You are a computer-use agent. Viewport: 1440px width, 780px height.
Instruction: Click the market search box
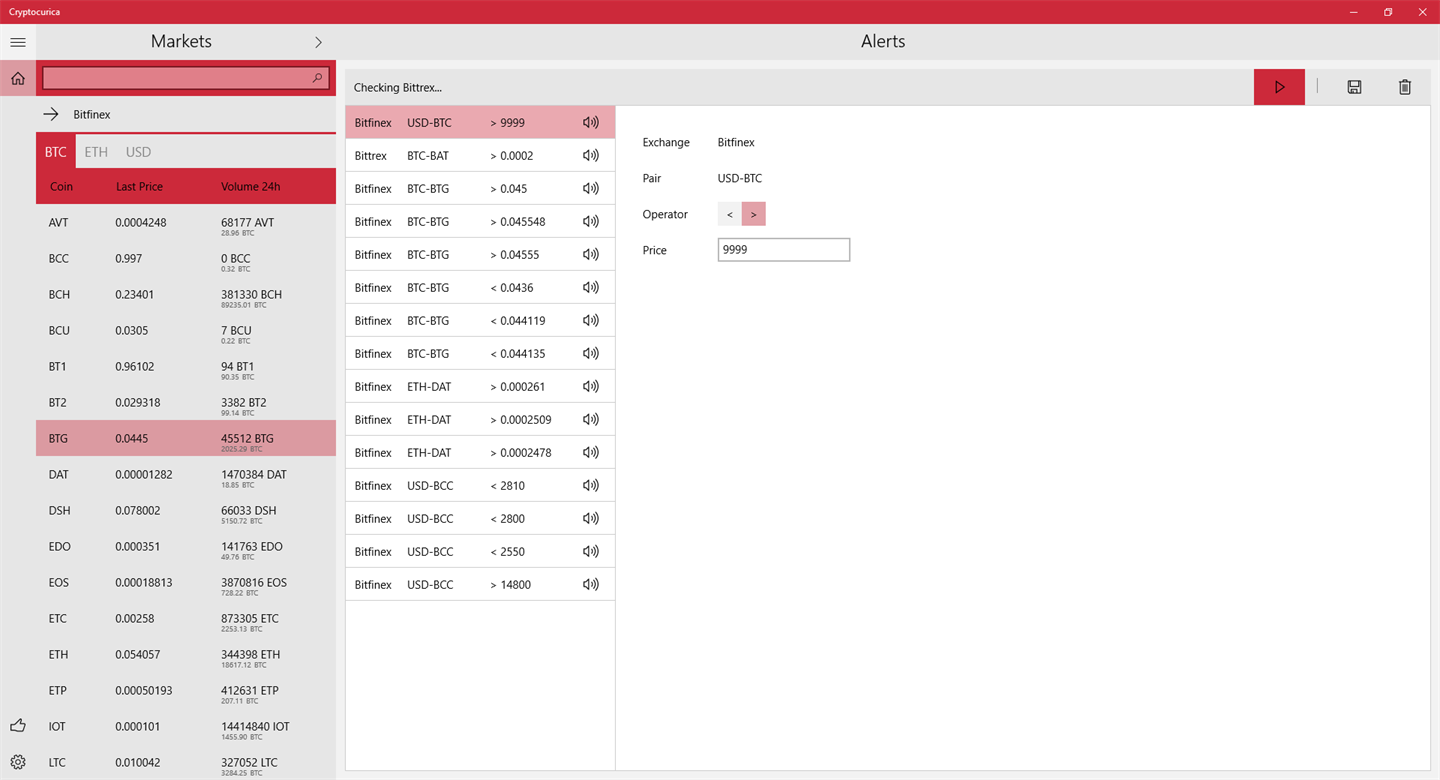186,78
